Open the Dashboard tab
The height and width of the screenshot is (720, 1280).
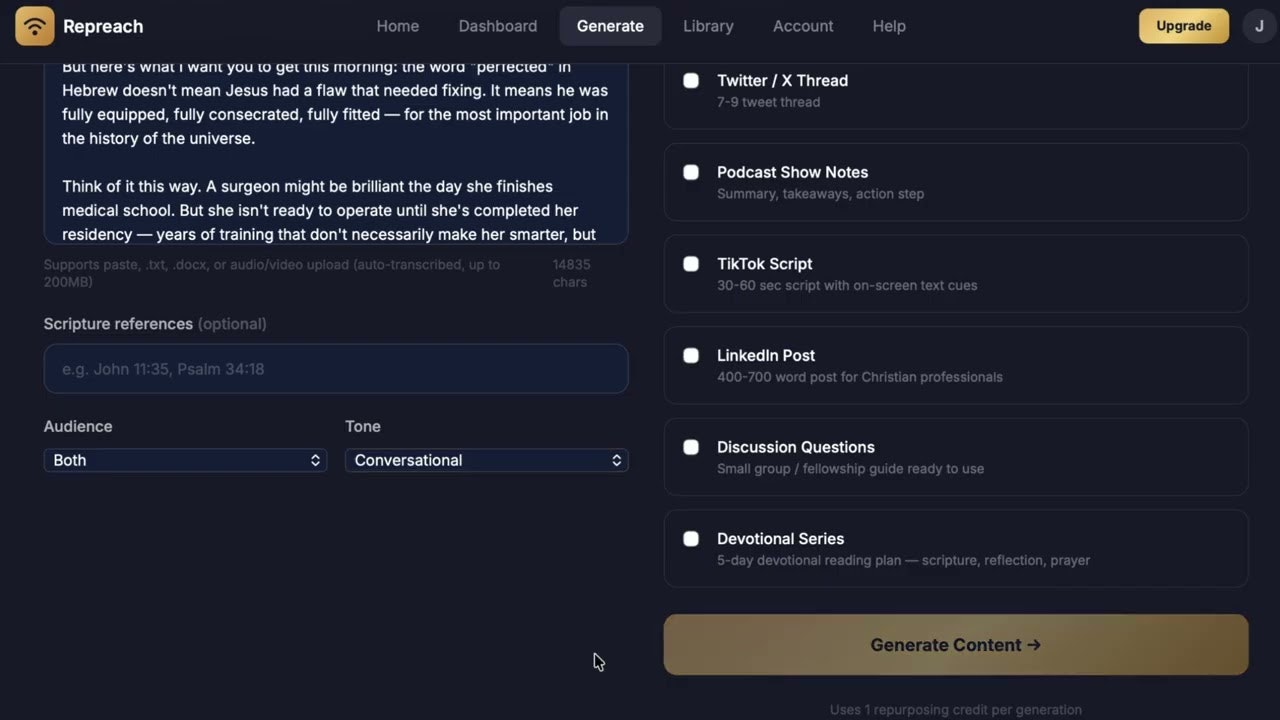pos(498,26)
